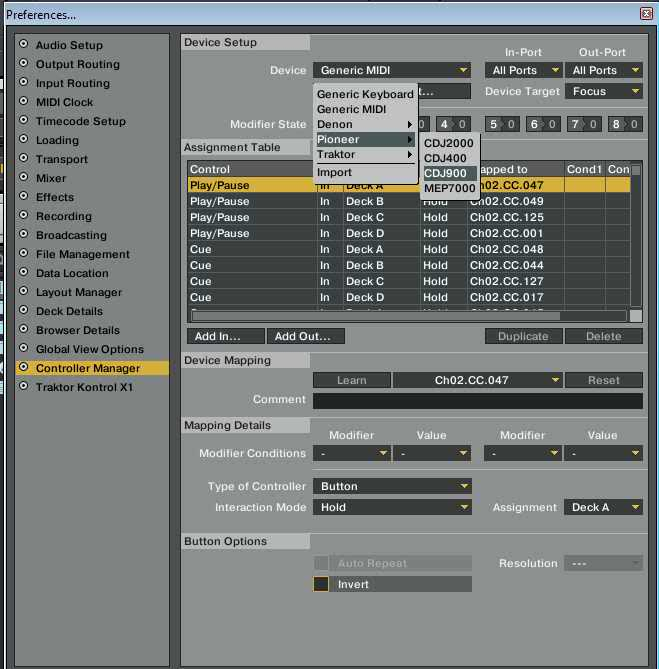The image size is (659, 669).
Task: Open Timecode Setup preferences
Action: (x=80, y=121)
